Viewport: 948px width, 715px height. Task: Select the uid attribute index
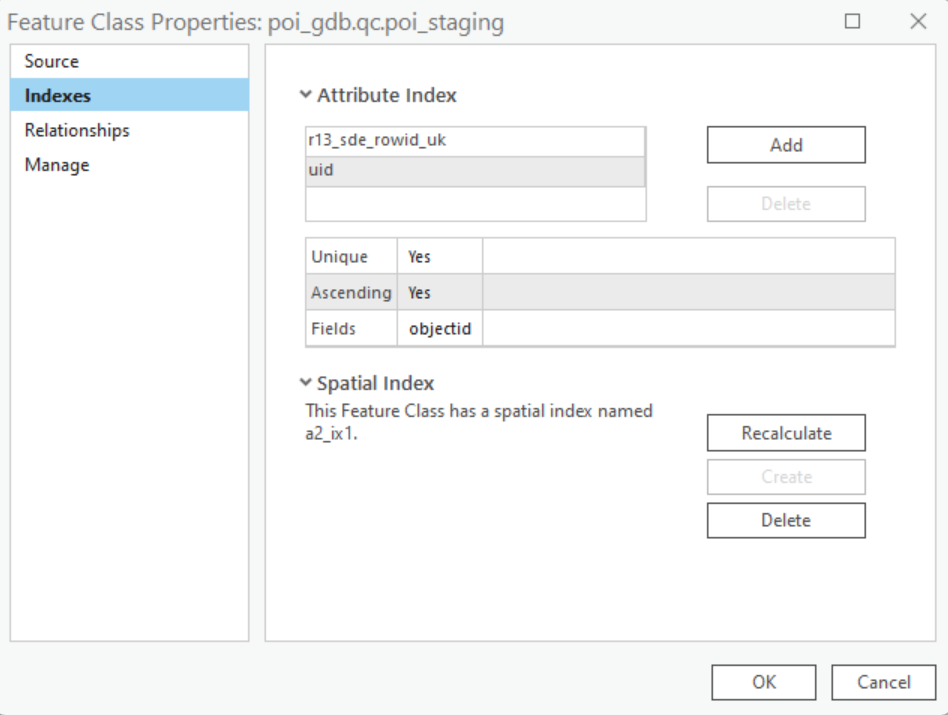pos(475,171)
